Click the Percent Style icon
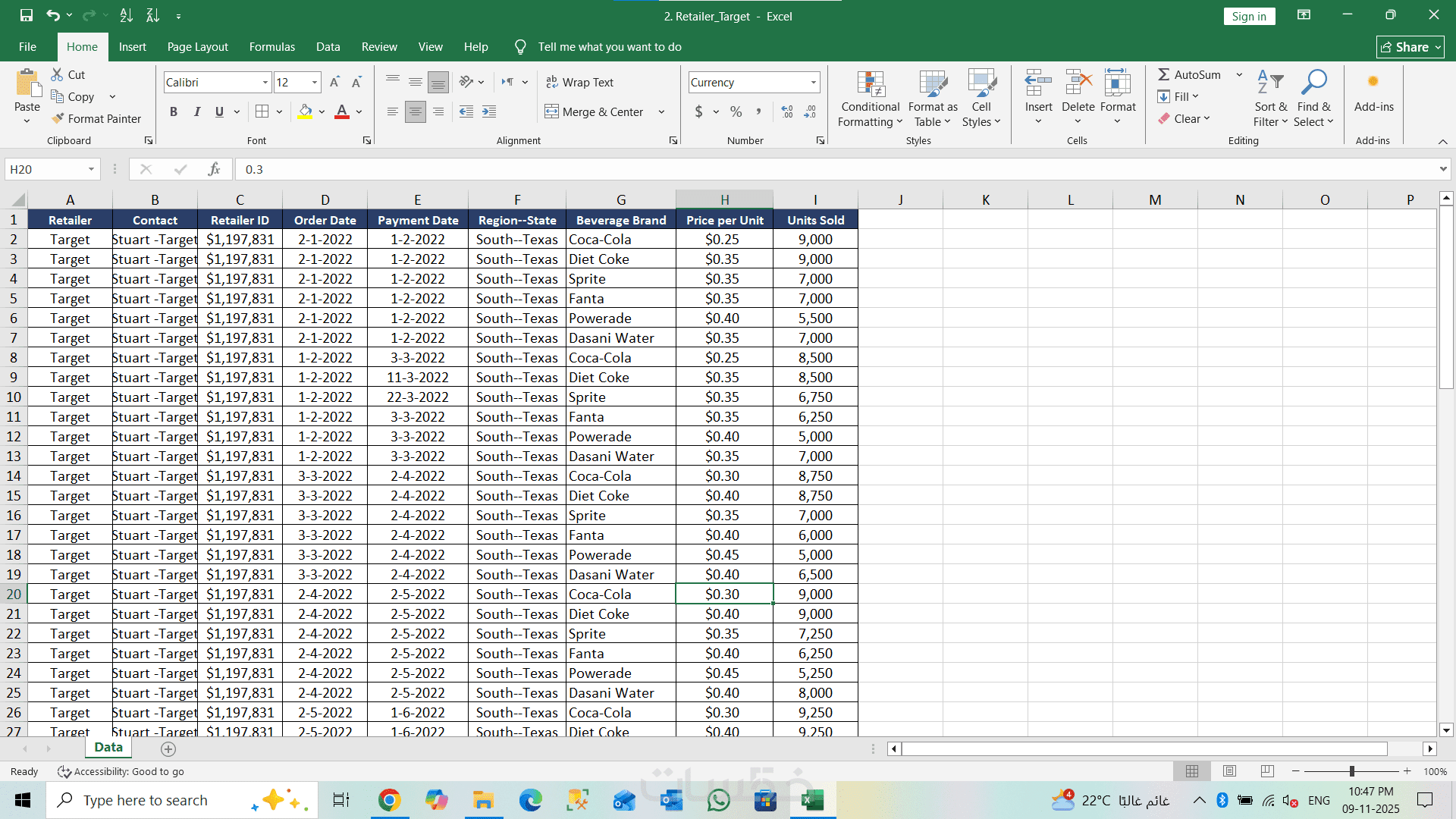Viewport: 1456px width, 819px height. [736, 111]
